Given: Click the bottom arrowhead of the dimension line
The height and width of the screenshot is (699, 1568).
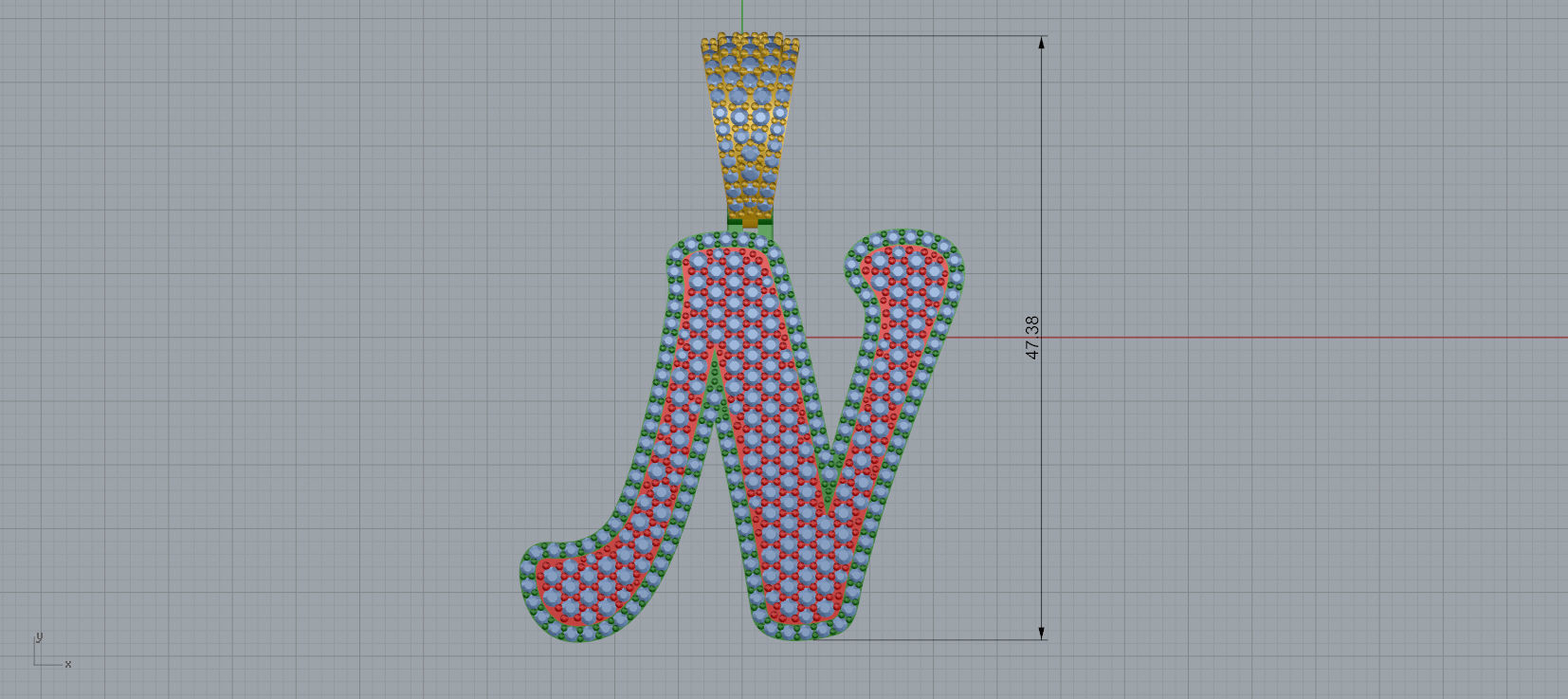Looking at the screenshot, I should pos(1041,632).
